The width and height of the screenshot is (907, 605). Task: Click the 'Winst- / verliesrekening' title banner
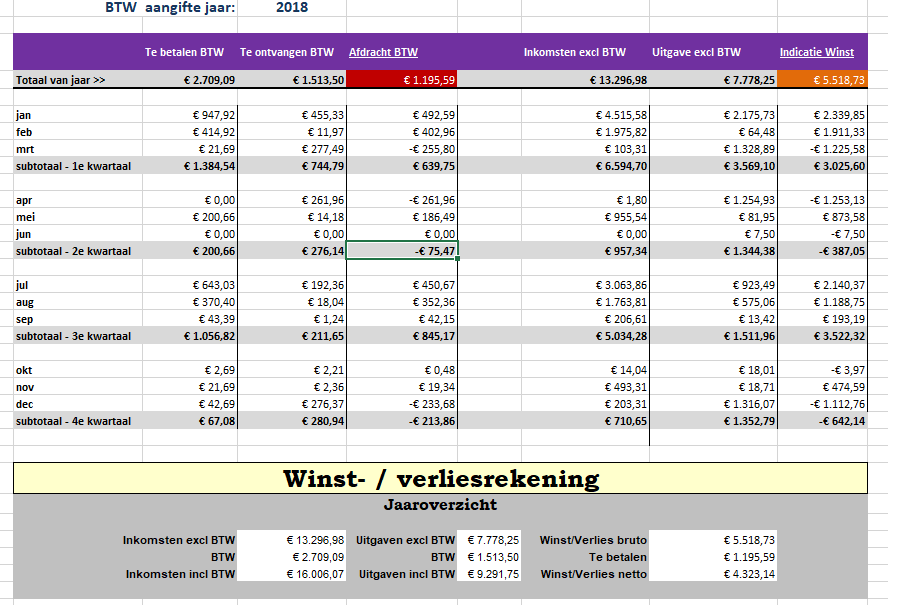[x=440, y=478]
